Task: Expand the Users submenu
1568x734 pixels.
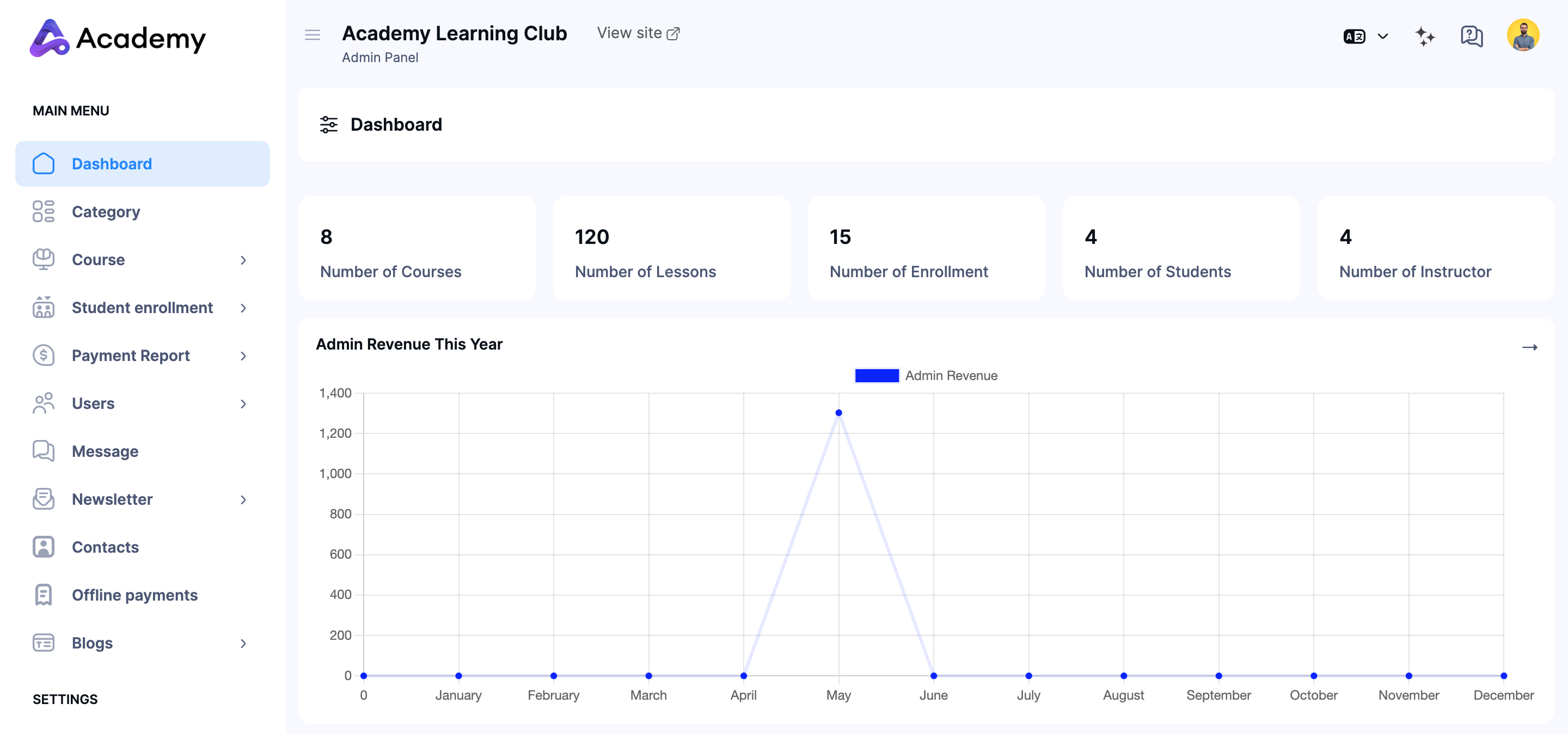Action: click(x=243, y=403)
